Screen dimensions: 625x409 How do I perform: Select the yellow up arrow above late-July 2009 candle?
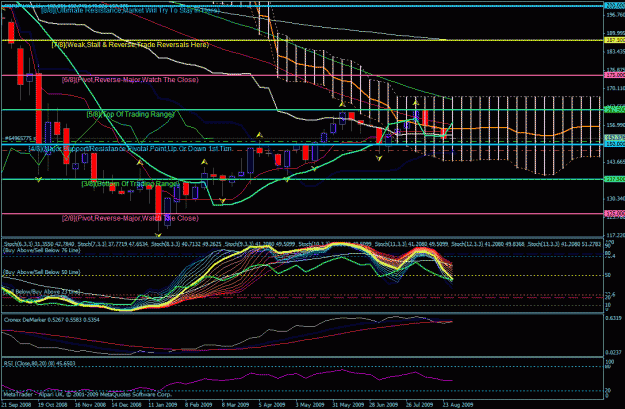click(416, 103)
